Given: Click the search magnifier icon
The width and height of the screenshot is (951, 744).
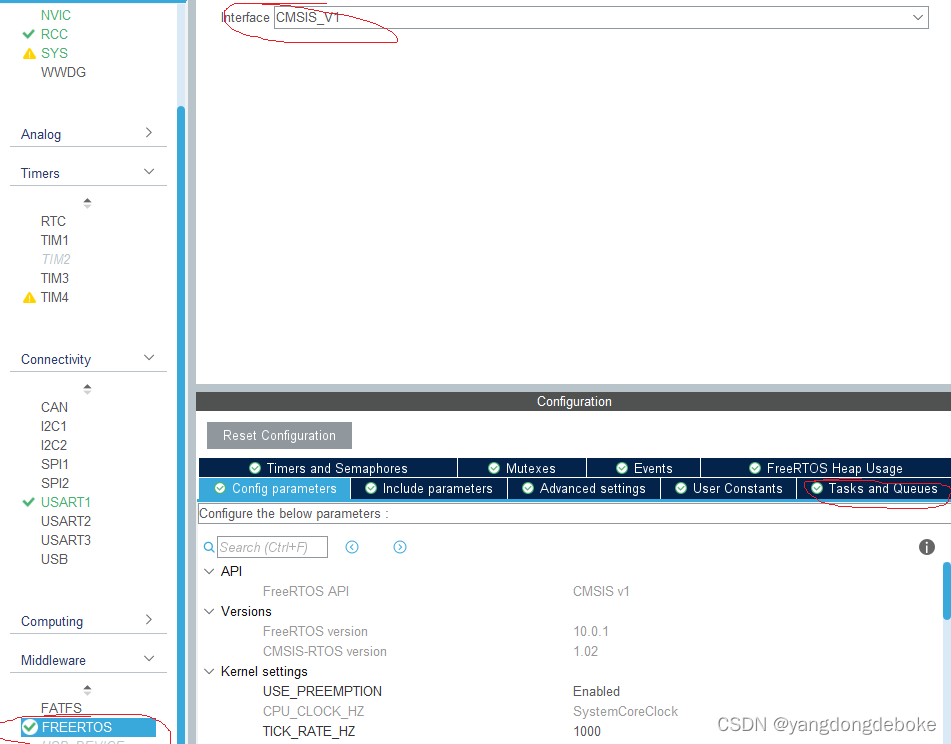Looking at the screenshot, I should pos(208,547).
